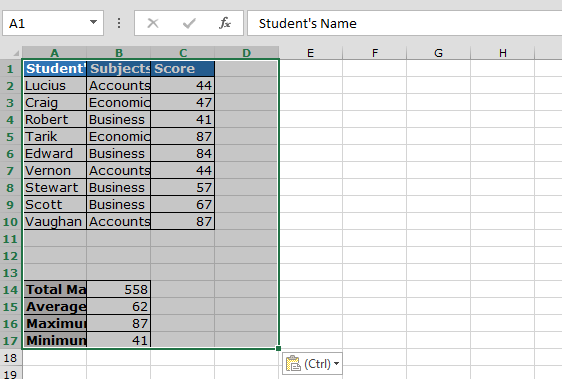Click the fill handle of the selection
The width and height of the screenshot is (562, 379).
[278, 348]
